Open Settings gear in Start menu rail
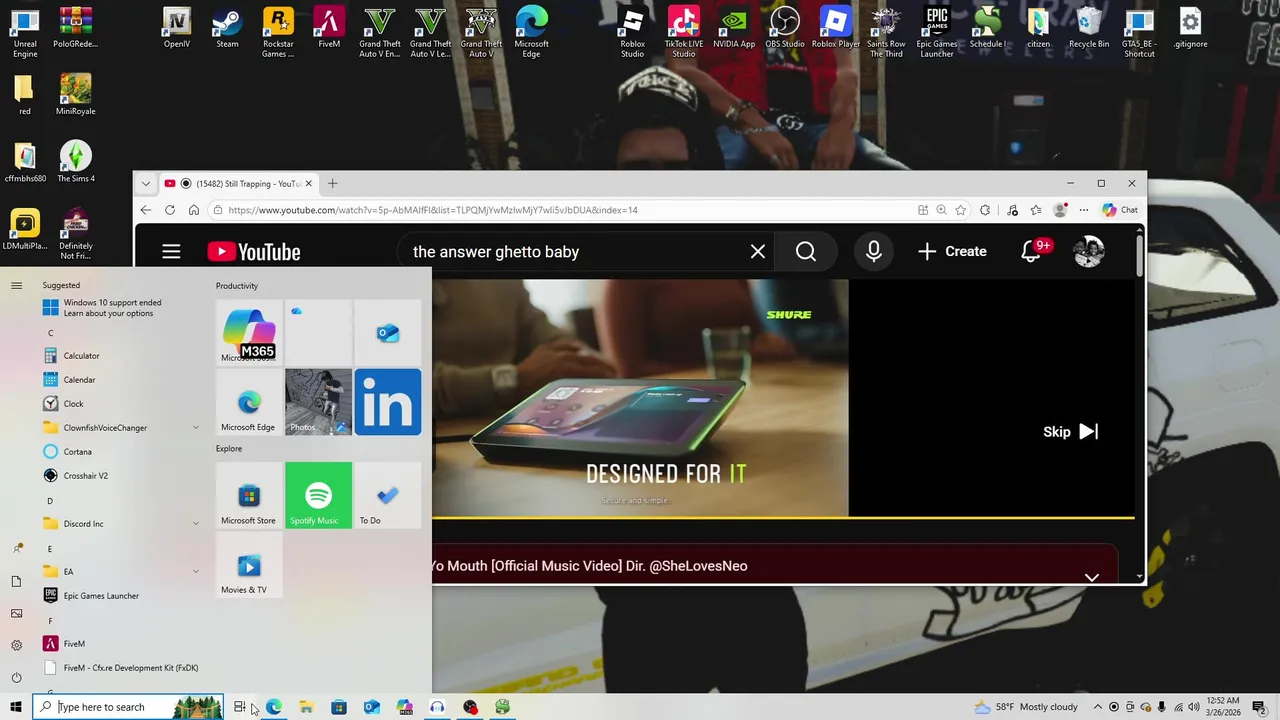This screenshot has width=1280, height=720. 16,645
